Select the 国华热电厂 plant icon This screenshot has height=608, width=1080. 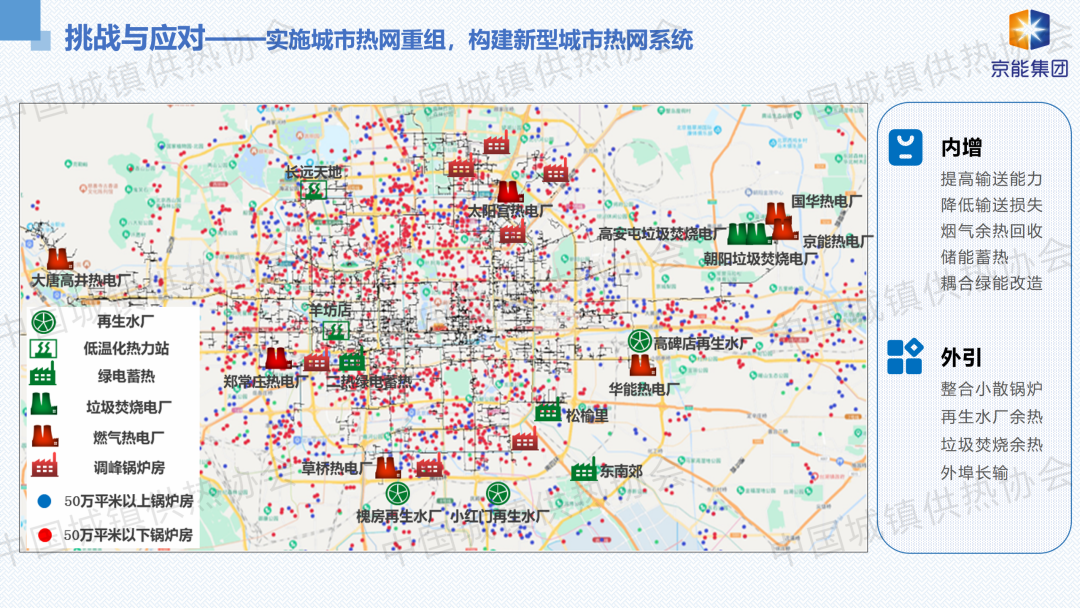tap(776, 212)
